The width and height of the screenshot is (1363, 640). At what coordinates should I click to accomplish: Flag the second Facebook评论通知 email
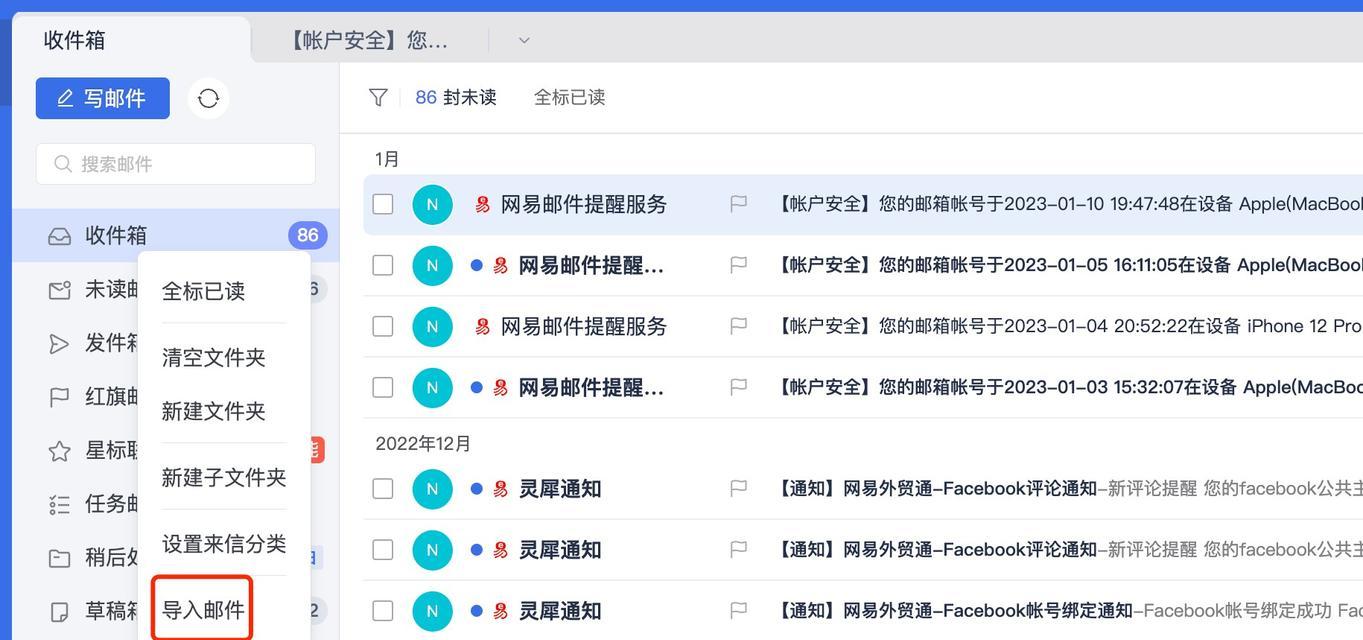click(x=738, y=549)
